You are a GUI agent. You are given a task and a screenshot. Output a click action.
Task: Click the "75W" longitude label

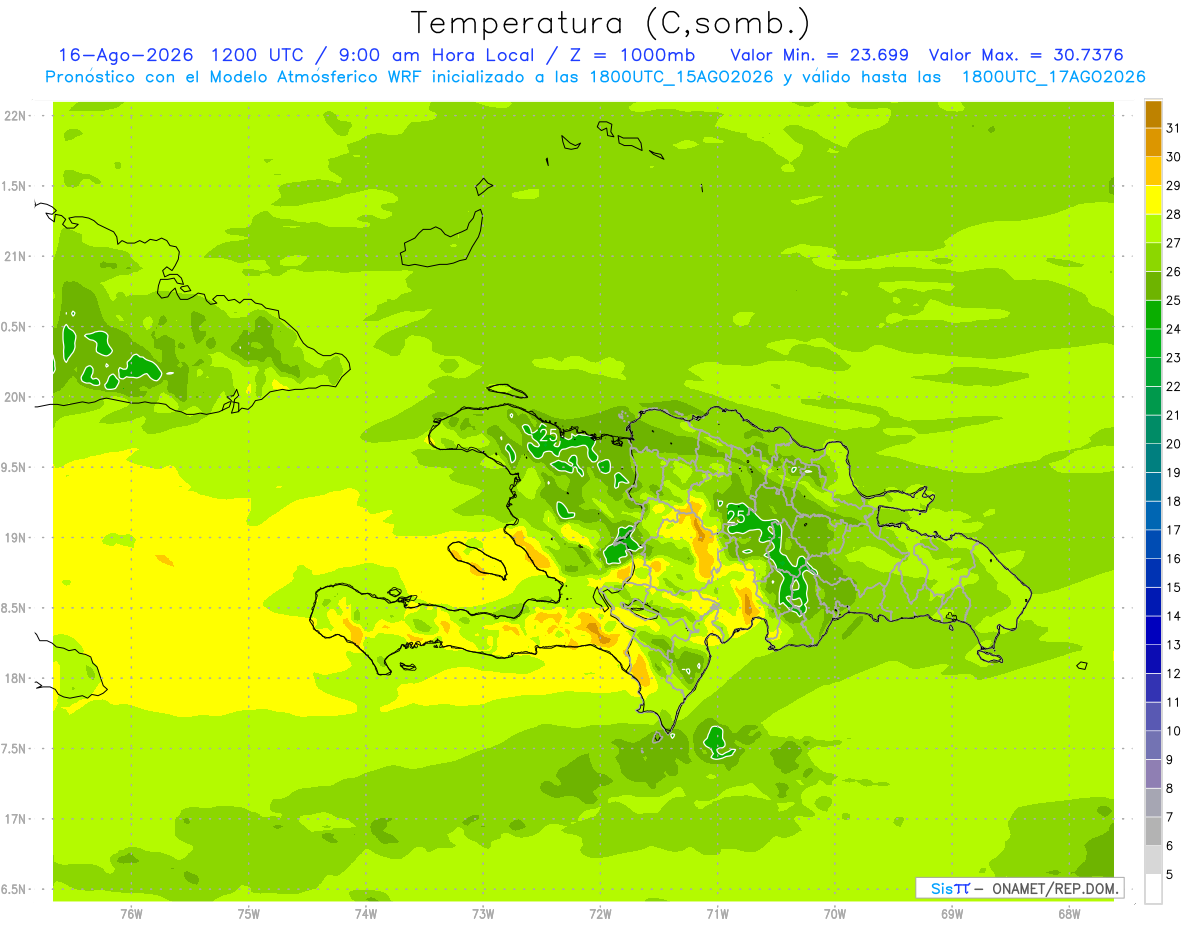point(248,914)
